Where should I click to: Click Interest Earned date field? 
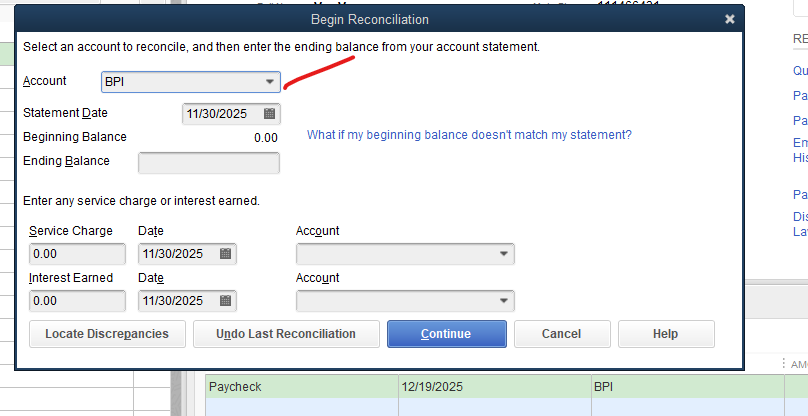coord(176,301)
